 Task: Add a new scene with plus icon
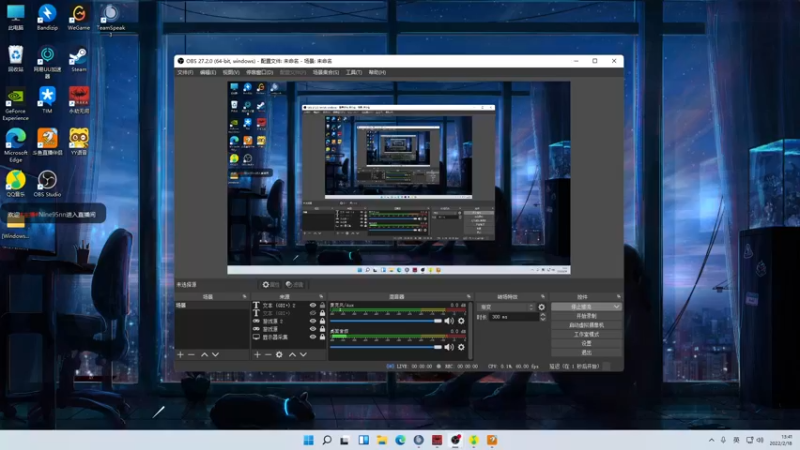pos(180,355)
